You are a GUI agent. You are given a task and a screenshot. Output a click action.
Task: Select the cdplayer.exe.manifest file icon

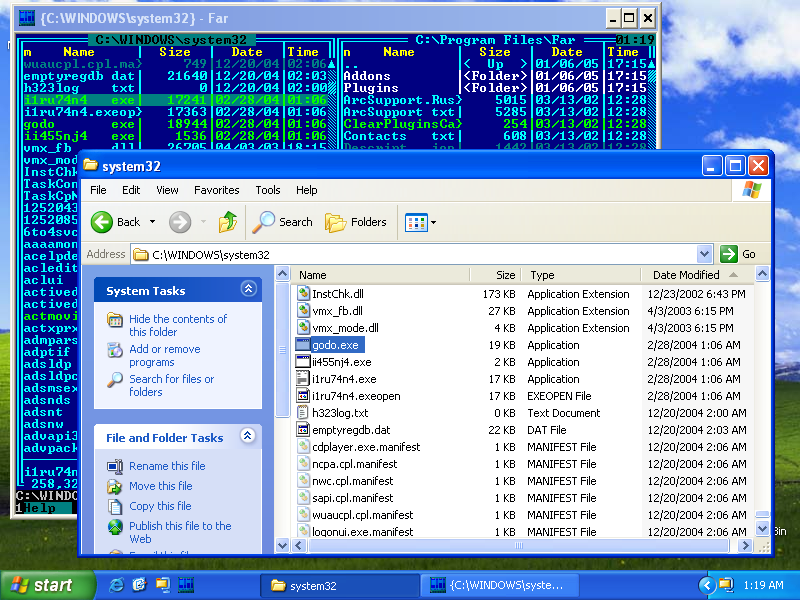tap(303, 446)
